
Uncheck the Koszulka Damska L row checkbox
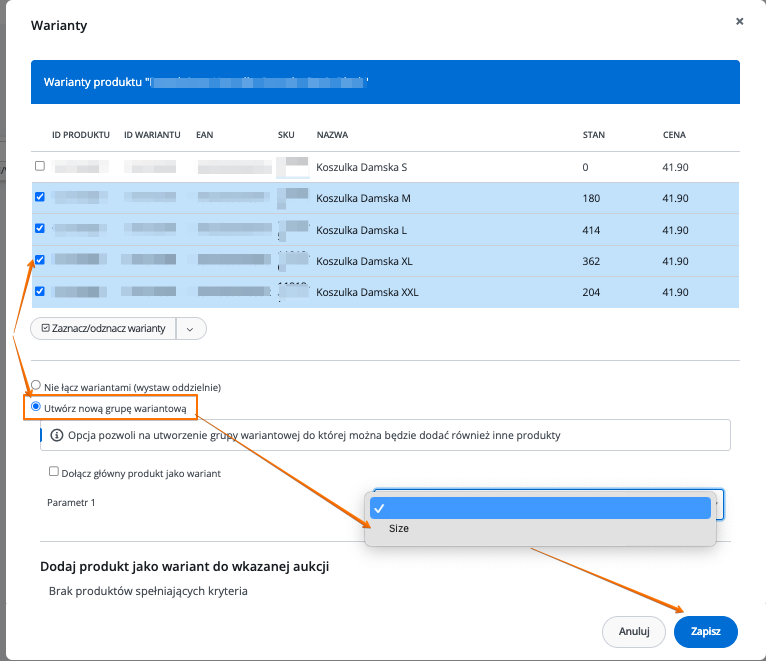[40, 228]
